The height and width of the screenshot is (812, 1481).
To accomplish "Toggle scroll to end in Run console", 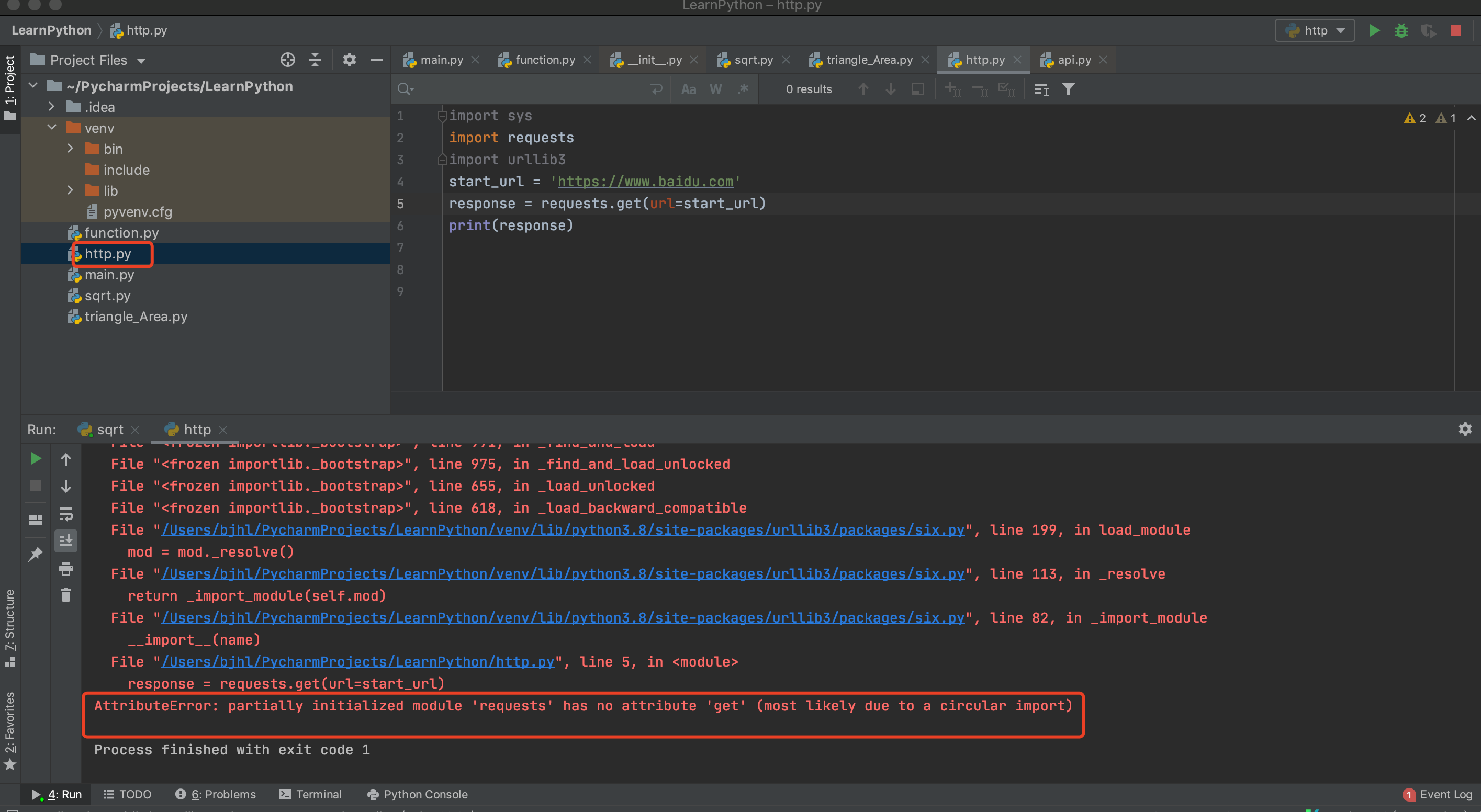I will point(66,541).
